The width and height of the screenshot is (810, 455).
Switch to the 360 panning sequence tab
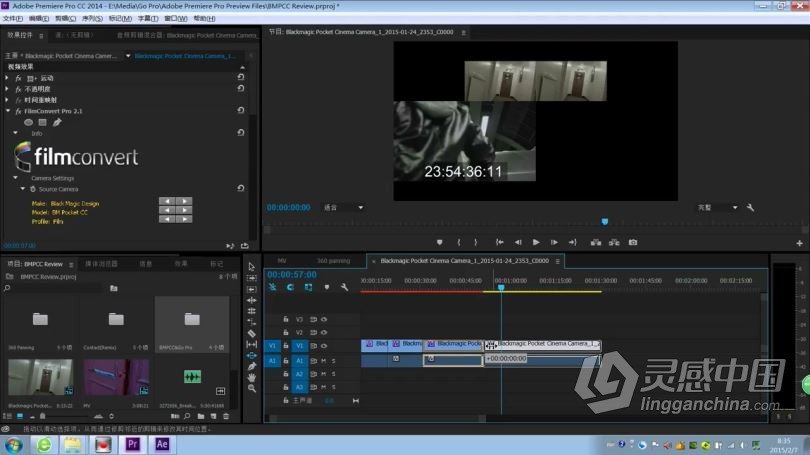pyautogui.click(x=333, y=261)
